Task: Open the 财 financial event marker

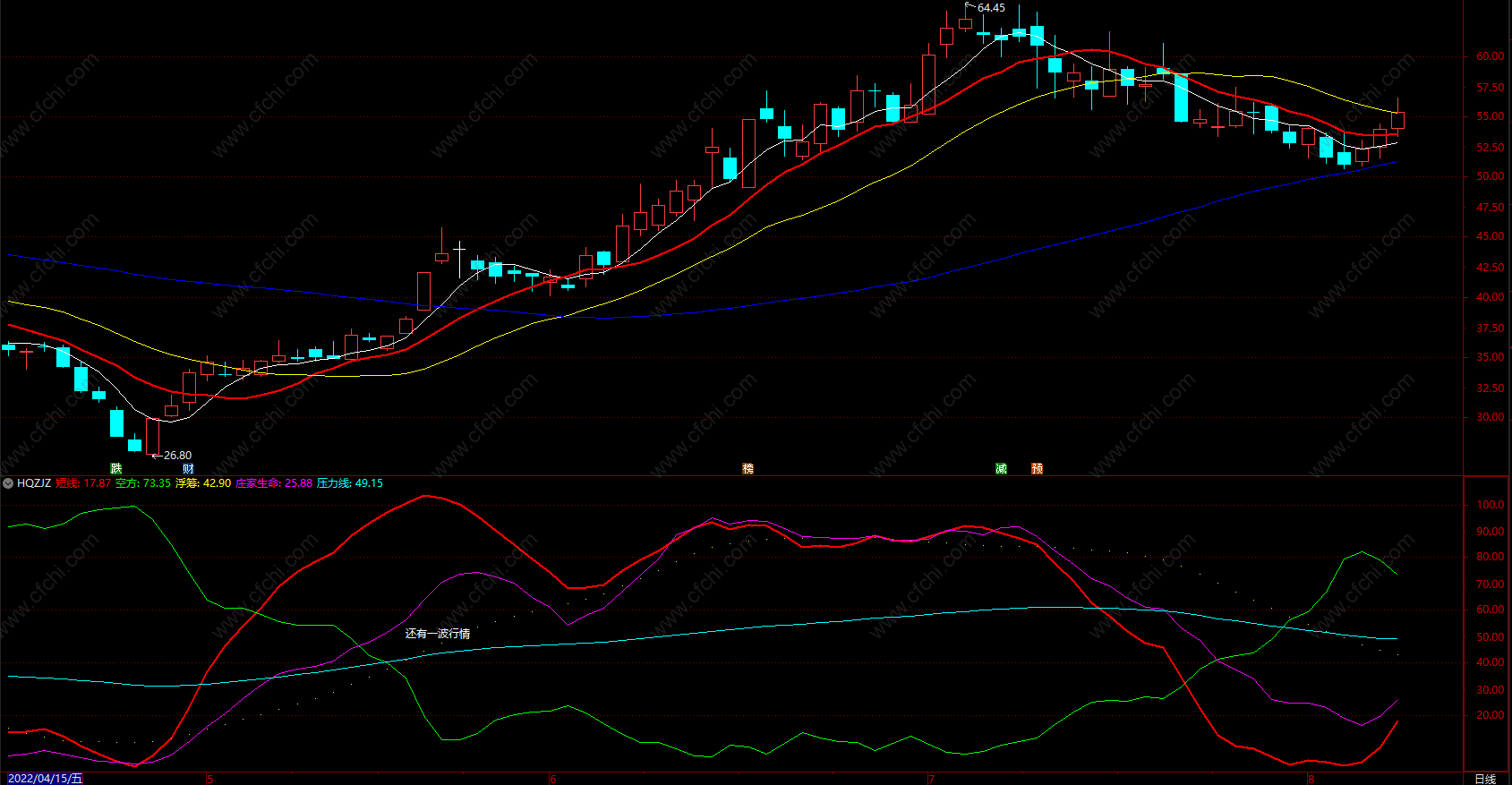Action: (189, 469)
